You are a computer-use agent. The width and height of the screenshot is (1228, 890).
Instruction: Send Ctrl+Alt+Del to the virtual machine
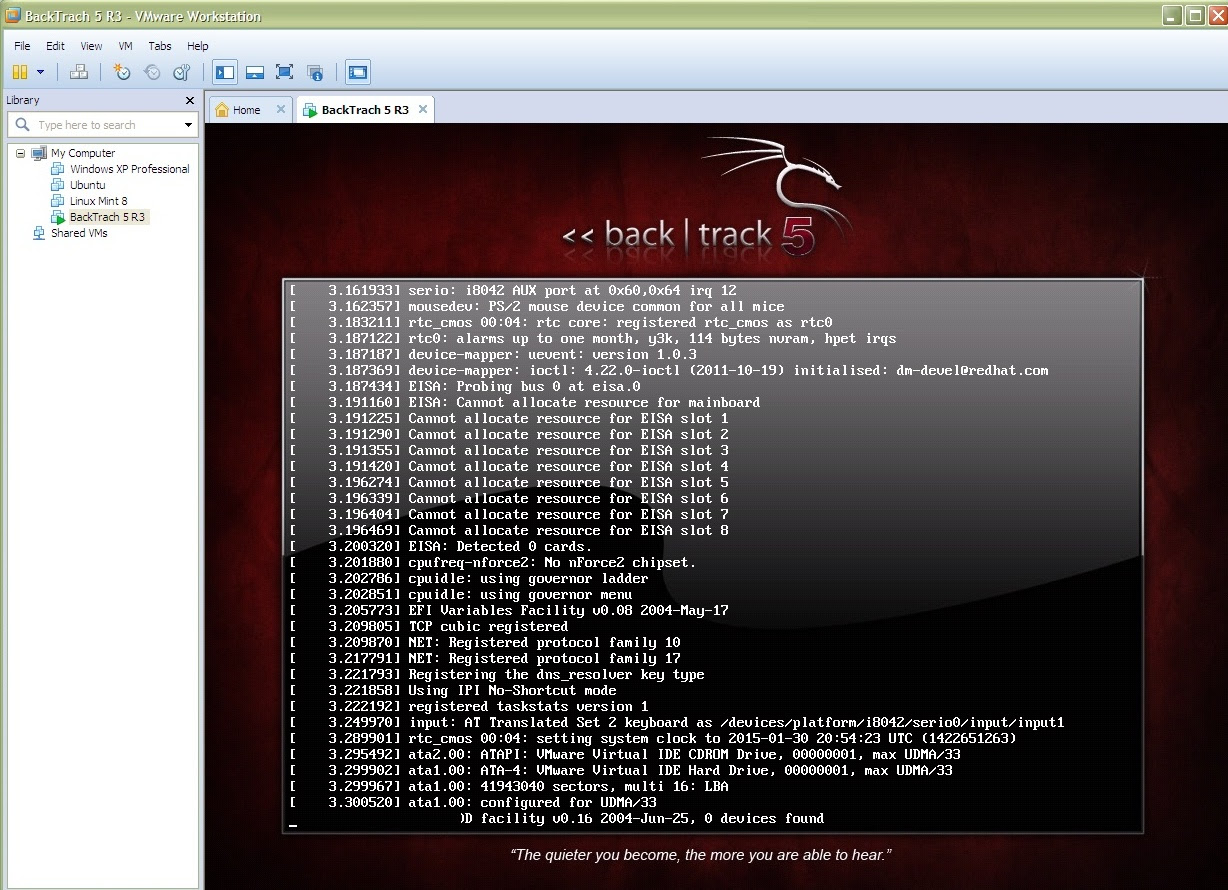coord(80,72)
